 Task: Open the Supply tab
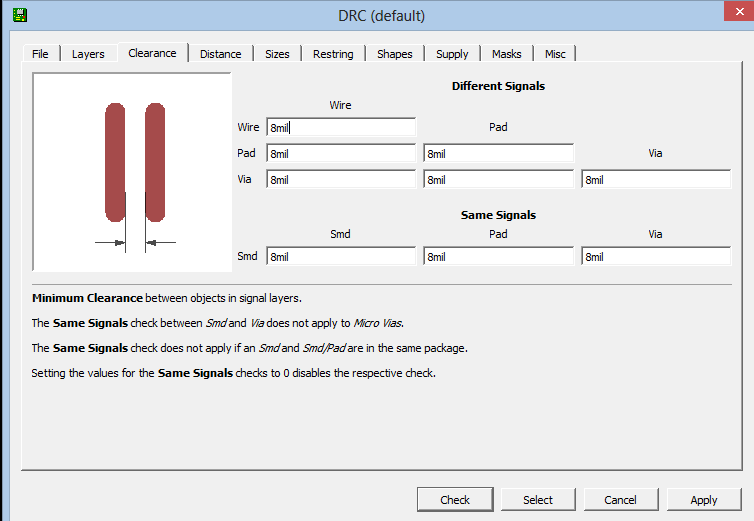(452, 54)
